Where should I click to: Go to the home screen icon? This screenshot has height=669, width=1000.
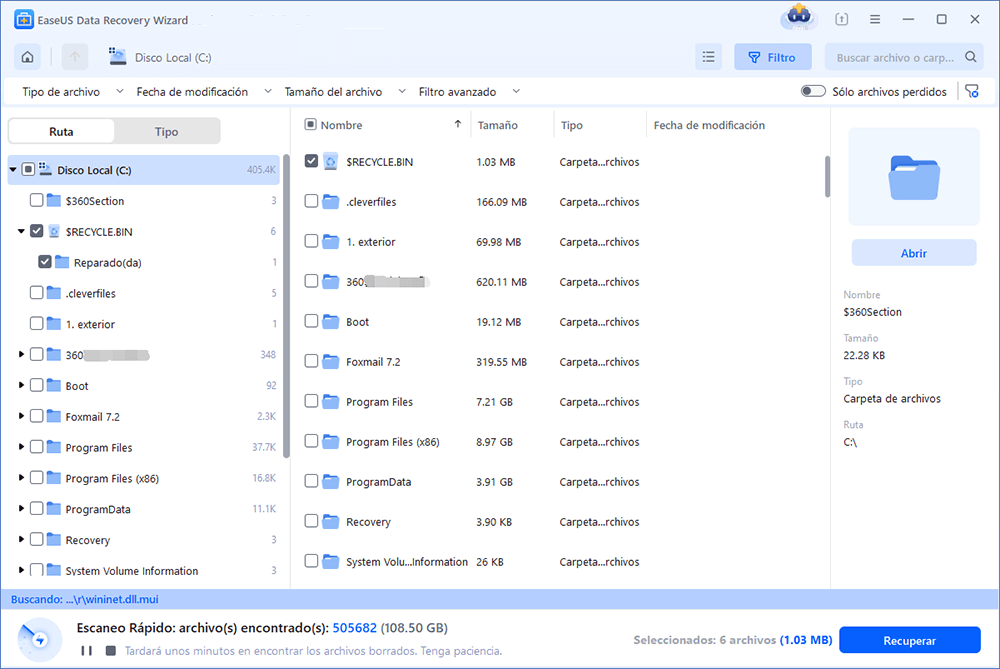click(27, 57)
